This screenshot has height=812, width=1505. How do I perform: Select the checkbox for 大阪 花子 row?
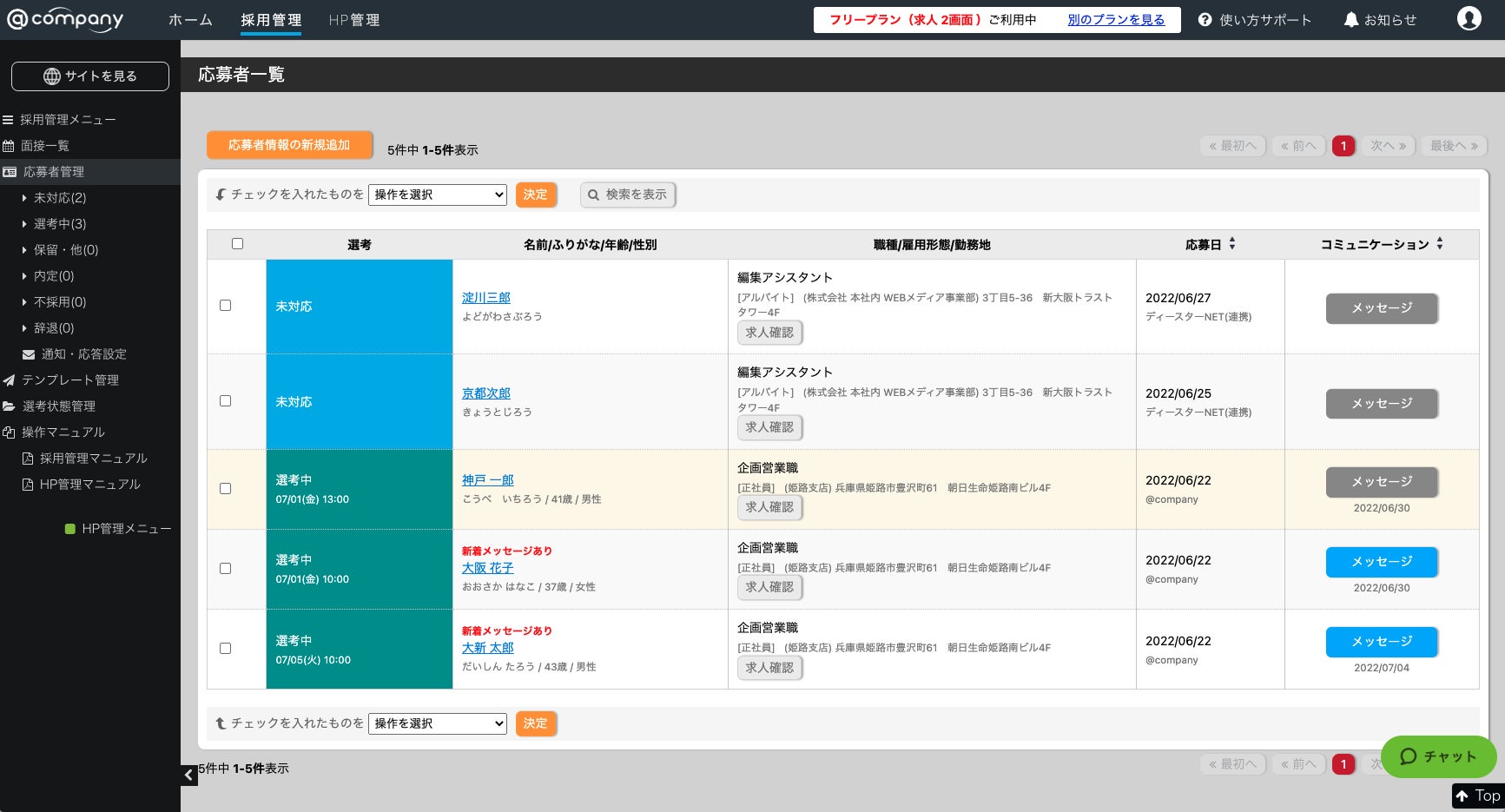(x=225, y=568)
